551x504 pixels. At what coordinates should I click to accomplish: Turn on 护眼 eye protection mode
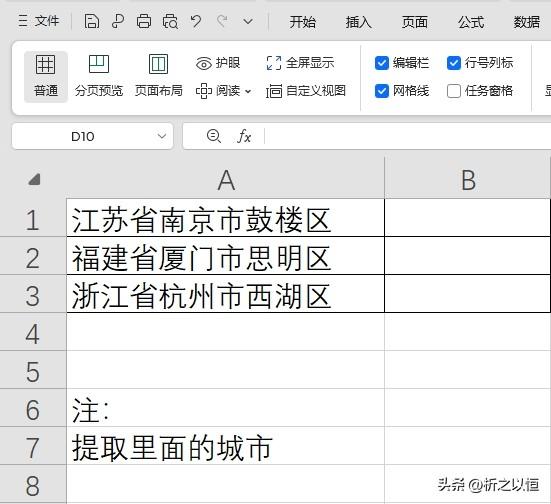[218, 63]
